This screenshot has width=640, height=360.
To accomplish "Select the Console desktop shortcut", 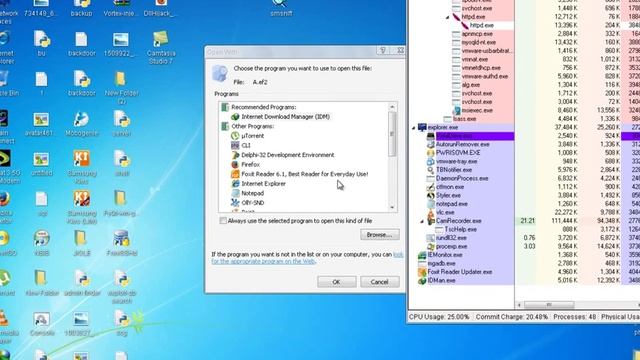I will point(42,324).
